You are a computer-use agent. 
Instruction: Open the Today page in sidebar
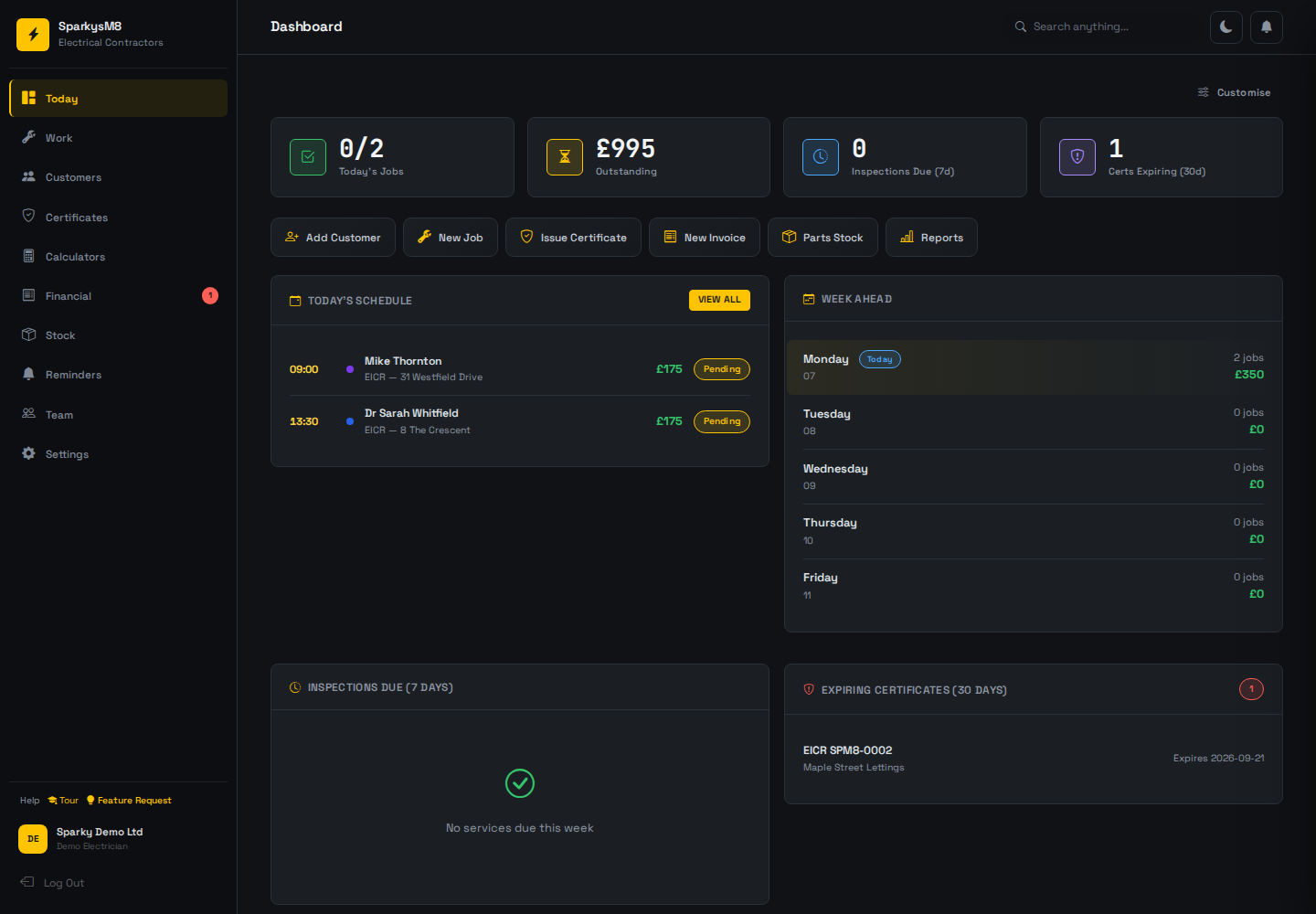tap(119, 99)
